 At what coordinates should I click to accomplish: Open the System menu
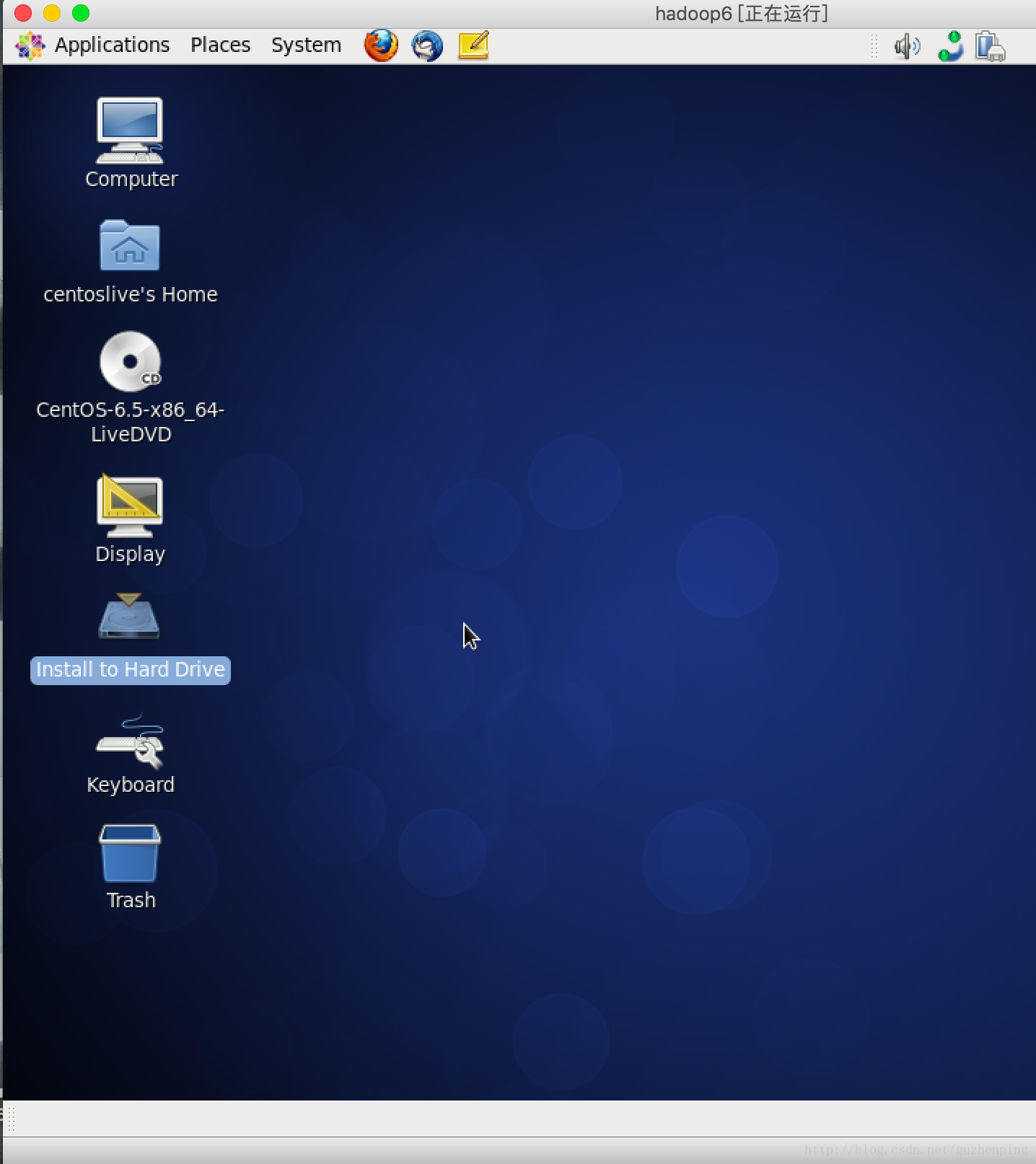[x=306, y=45]
